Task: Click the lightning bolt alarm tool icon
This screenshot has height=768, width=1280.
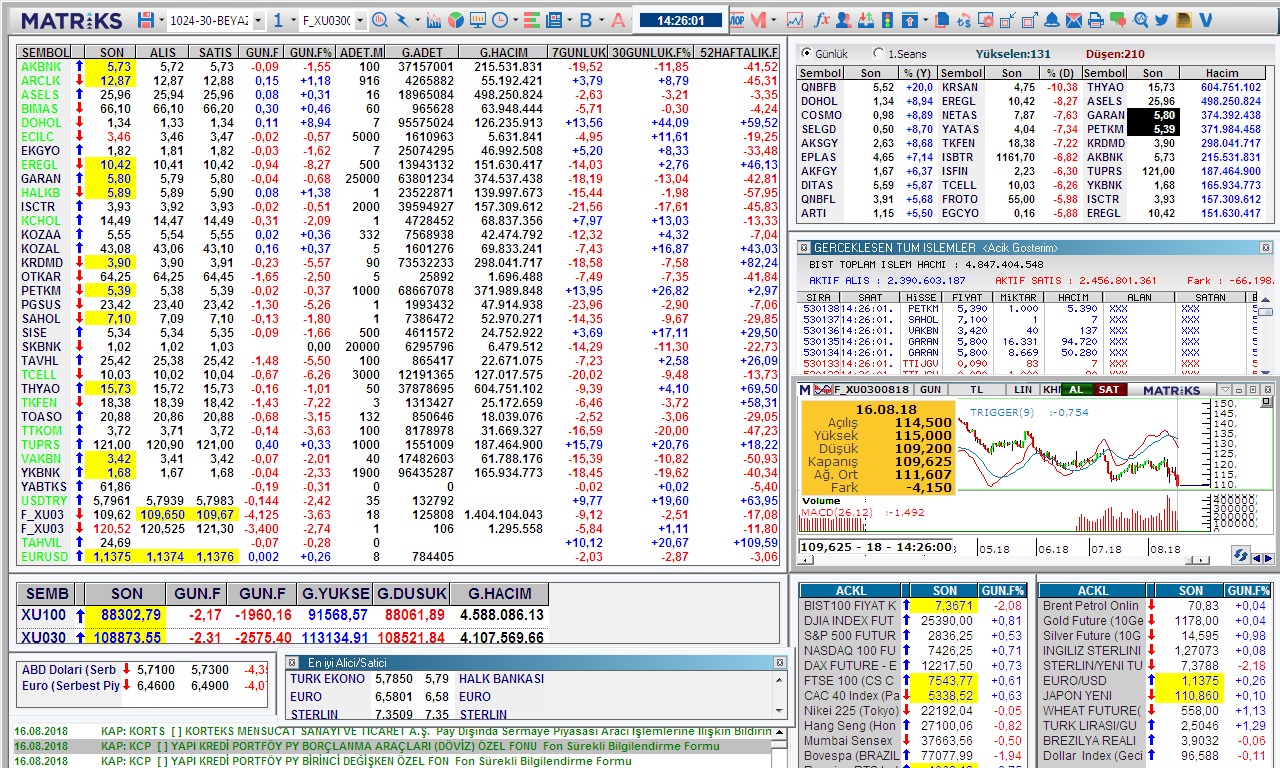Action: pos(402,20)
